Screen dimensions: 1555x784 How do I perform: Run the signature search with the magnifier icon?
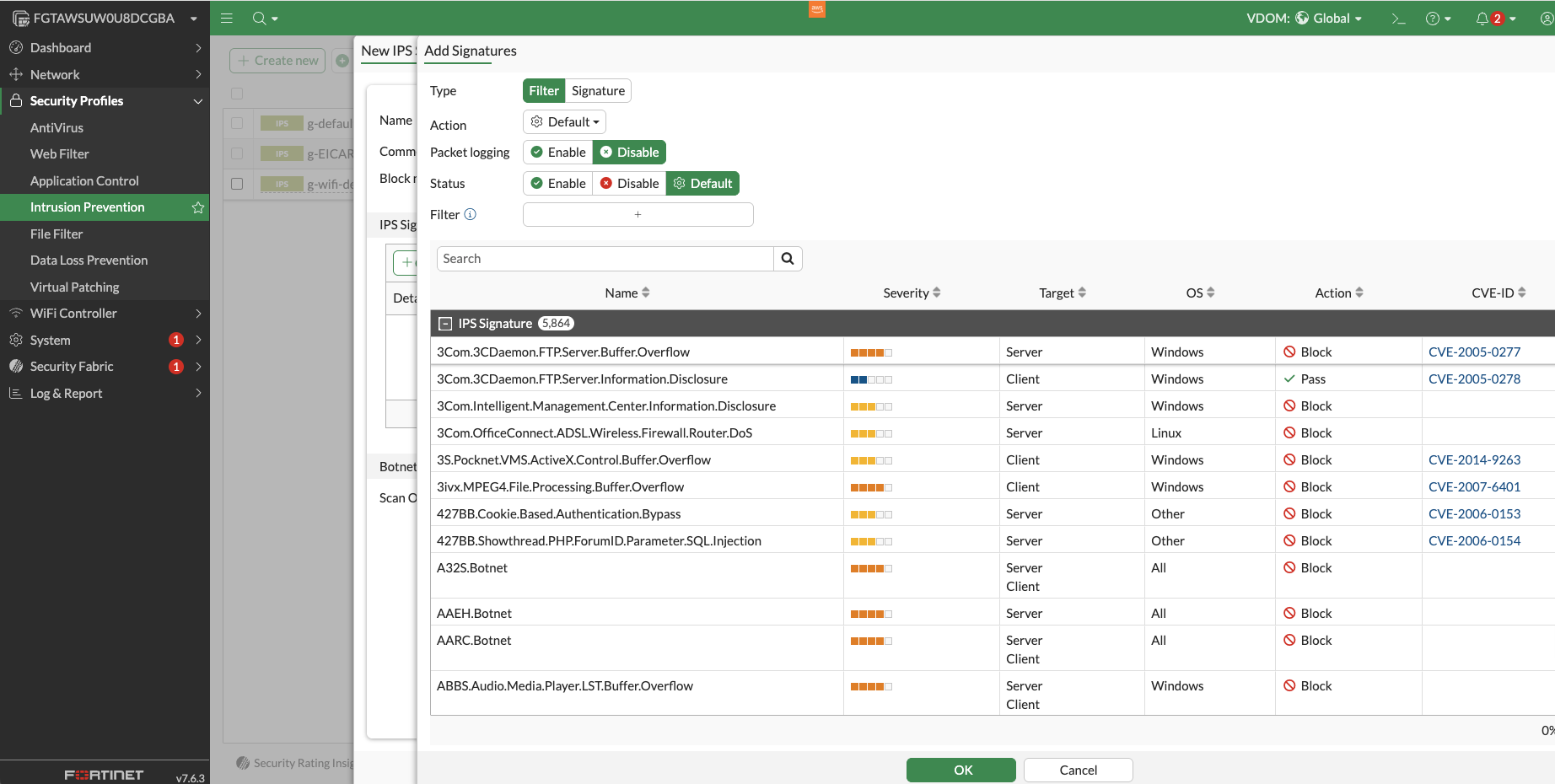coord(788,258)
